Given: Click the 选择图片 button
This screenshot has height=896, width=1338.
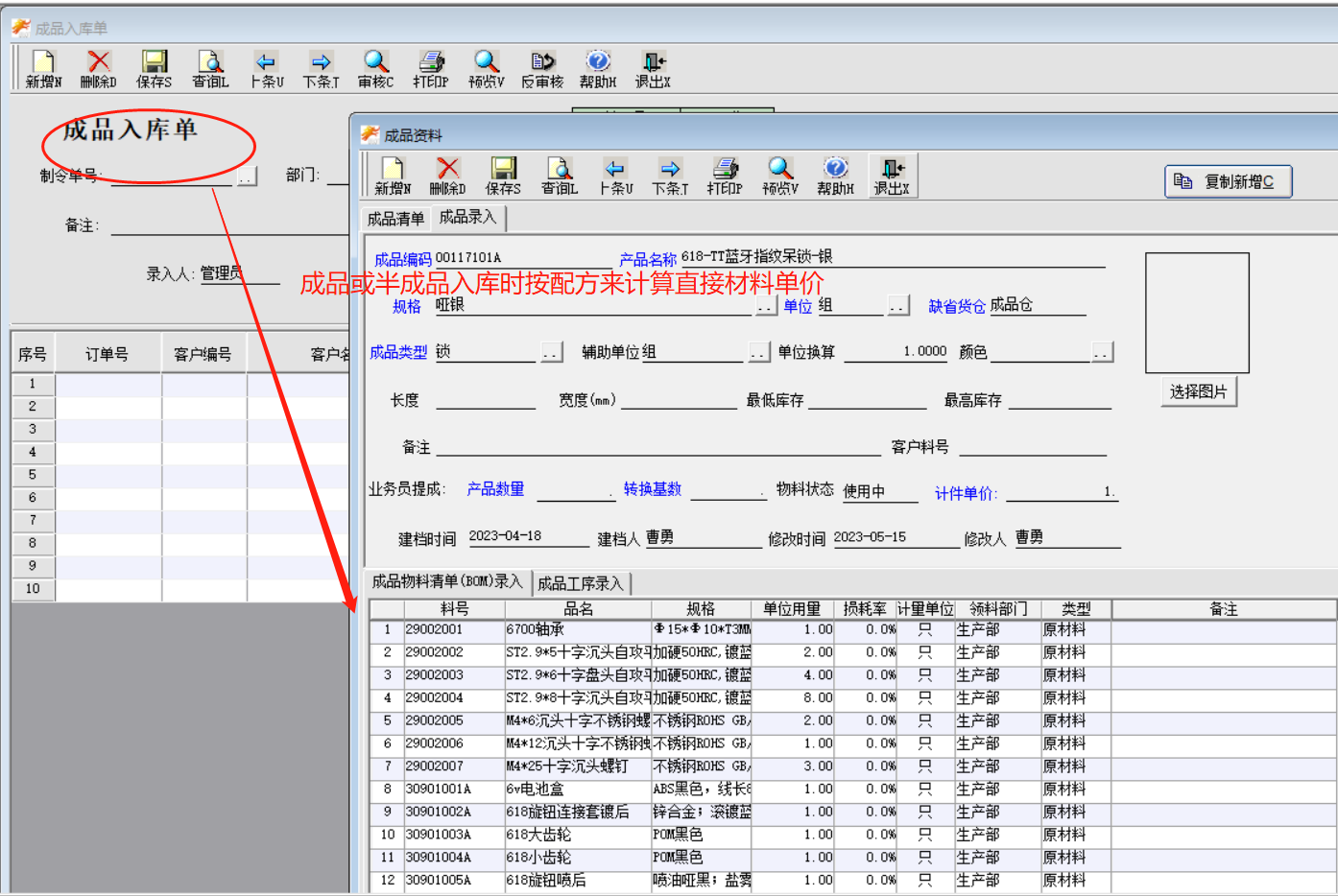Looking at the screenshot, I should [x=1198, y=391].
